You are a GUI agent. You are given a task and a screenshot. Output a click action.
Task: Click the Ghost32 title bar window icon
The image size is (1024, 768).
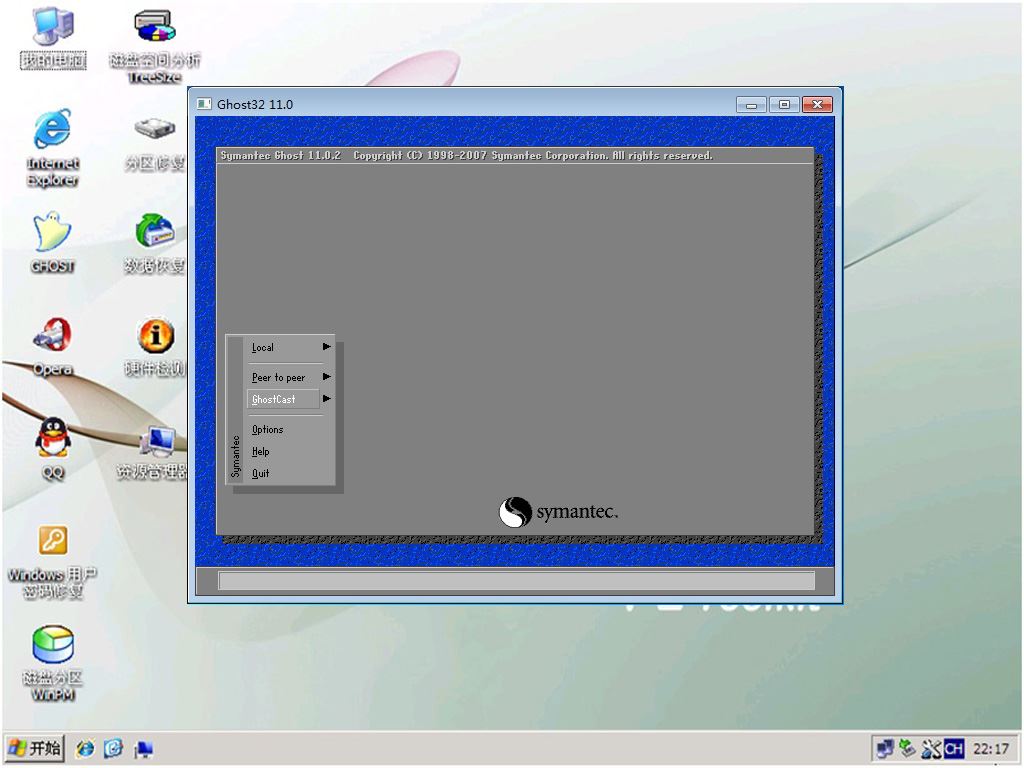click(204, 104)
